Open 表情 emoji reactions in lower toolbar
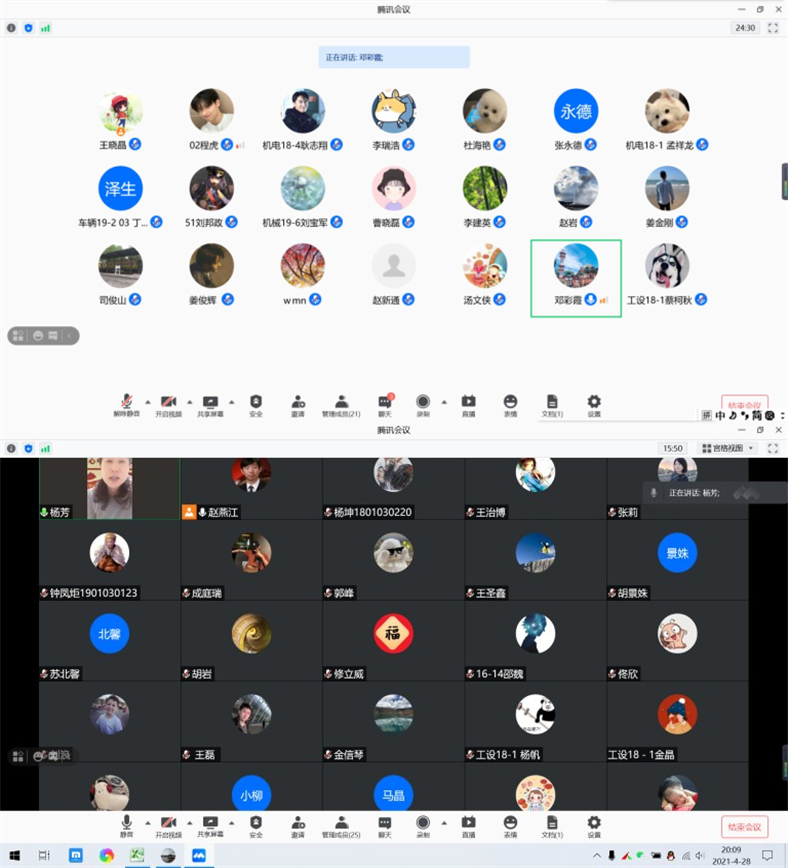Image resolution: width=788 pixels, height=868 pixels. [510, 824]
